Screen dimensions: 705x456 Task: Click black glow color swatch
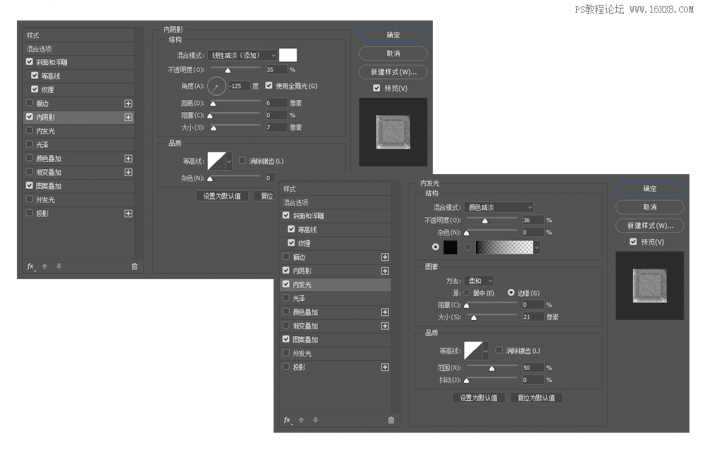point(450,247)
